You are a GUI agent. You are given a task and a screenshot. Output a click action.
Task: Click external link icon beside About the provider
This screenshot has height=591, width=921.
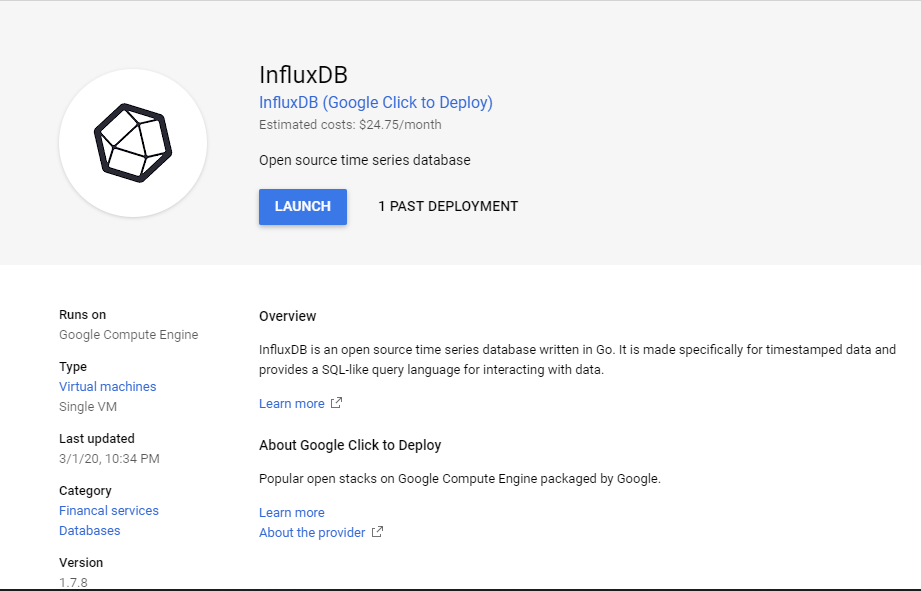(378, 532)
